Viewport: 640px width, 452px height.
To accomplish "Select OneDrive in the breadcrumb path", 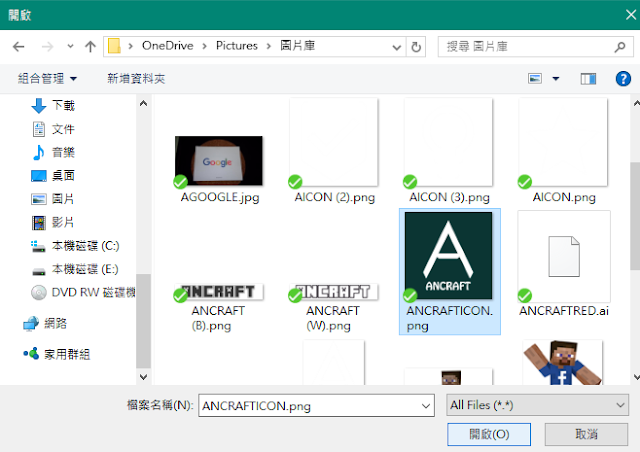I will [167, 46].
